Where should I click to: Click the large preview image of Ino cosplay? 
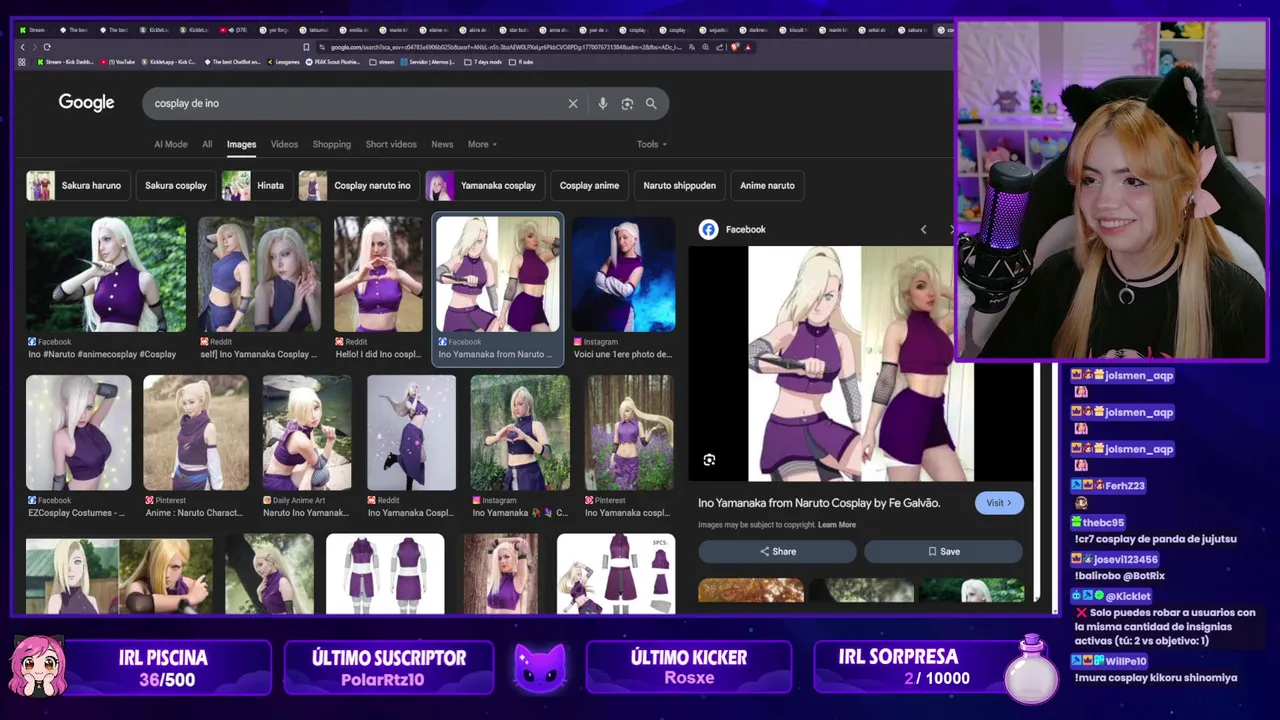click(861, 364)
